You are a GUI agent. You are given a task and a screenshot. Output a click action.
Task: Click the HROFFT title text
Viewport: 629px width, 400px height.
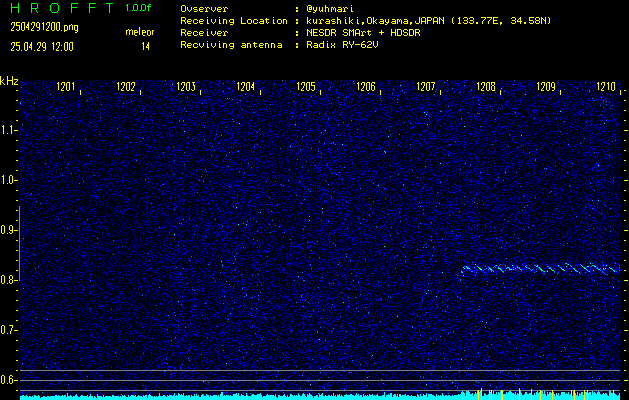click(63, 8)
